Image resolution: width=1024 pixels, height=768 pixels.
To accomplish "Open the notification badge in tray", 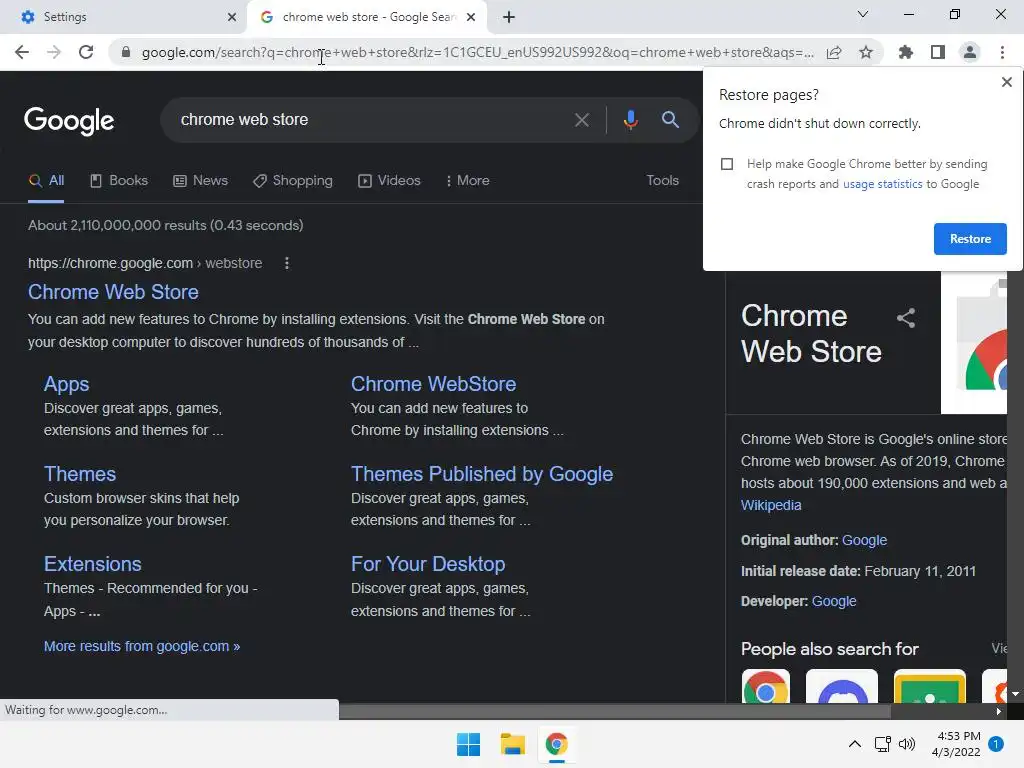I will (996, 744).
